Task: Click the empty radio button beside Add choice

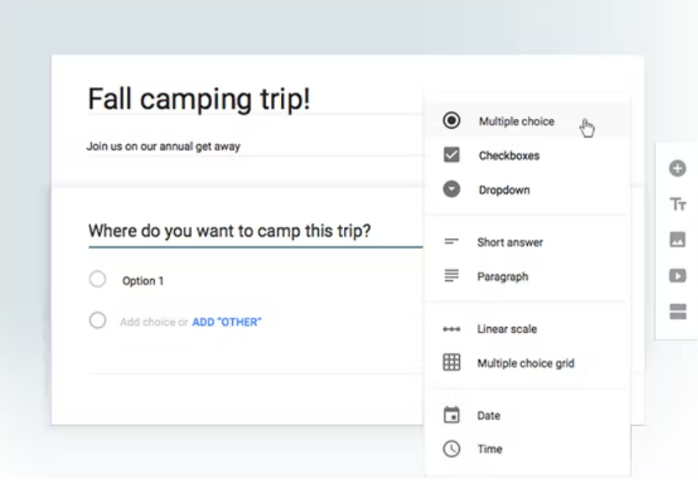Action: click(x=97, y=321)
